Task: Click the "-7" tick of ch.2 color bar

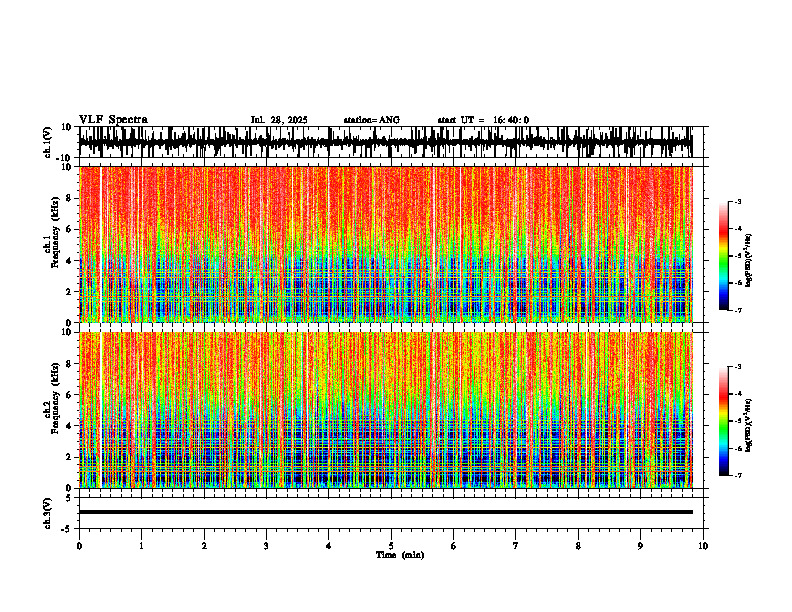Action: (738, 475)
